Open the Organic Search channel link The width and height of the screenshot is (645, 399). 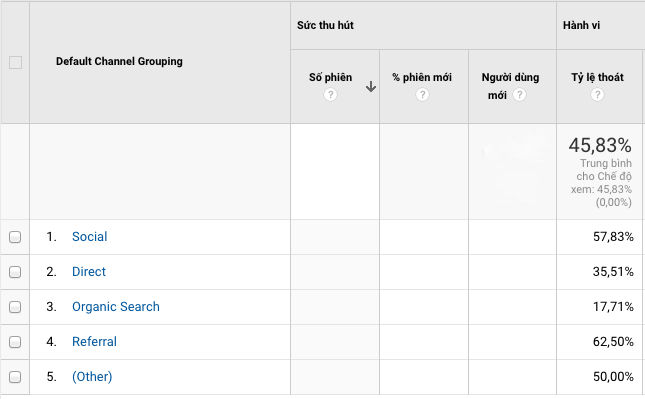116,306
